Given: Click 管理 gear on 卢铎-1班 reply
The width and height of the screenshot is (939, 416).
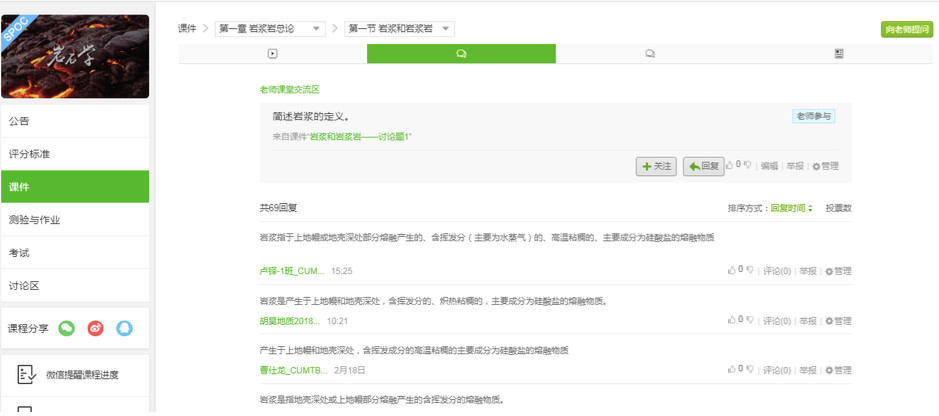Looking at the screenshot, I should tap(838, 271).
